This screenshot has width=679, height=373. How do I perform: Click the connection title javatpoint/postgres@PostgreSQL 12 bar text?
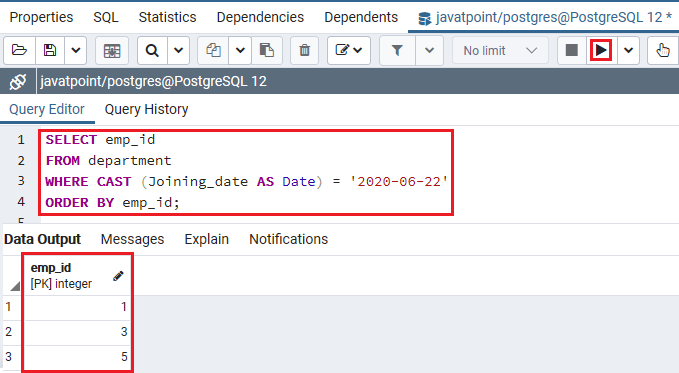click(x=153, y=81)
